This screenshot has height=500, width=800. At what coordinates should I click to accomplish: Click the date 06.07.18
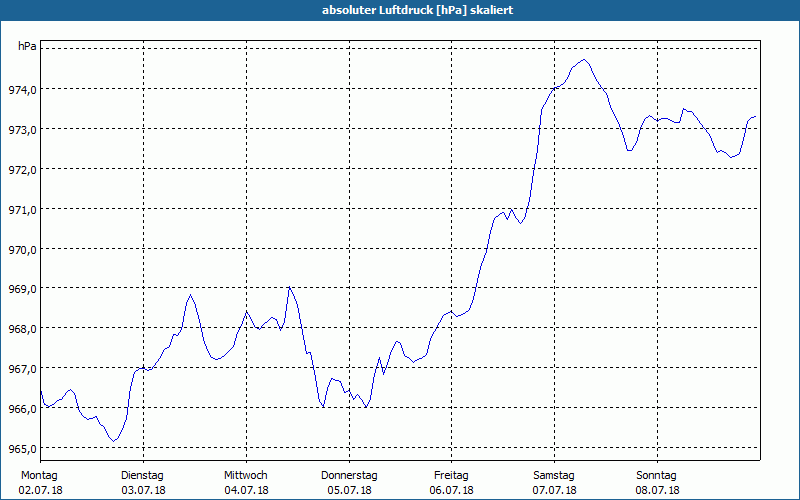pyautogui.click(x=452, y=491)
